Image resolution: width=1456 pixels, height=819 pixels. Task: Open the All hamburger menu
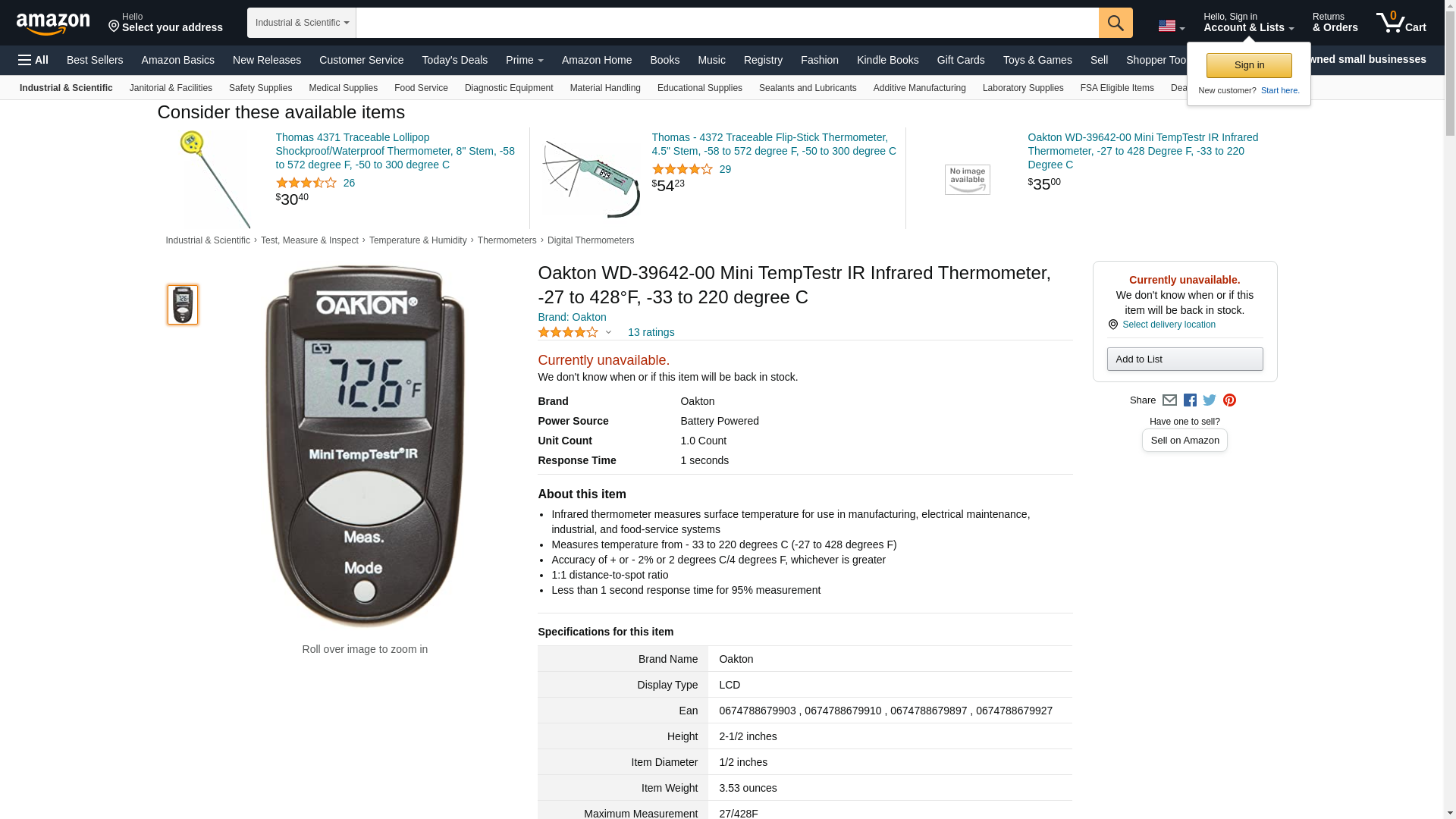(33, 60)
